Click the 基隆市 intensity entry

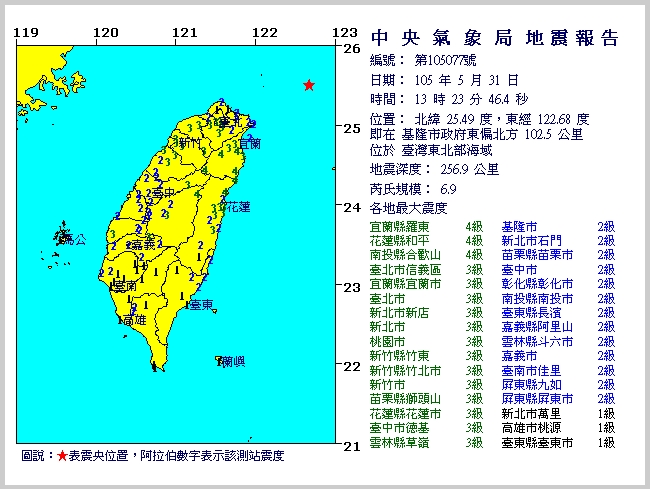pyautogui.click(x=558, y=227)
